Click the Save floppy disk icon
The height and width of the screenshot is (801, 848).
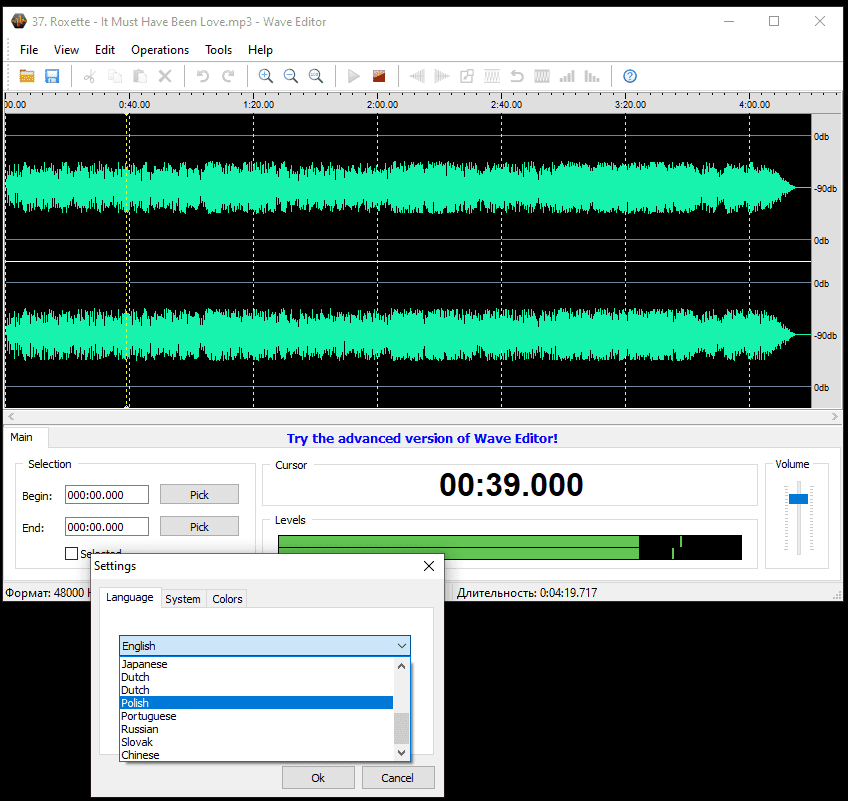52,76
